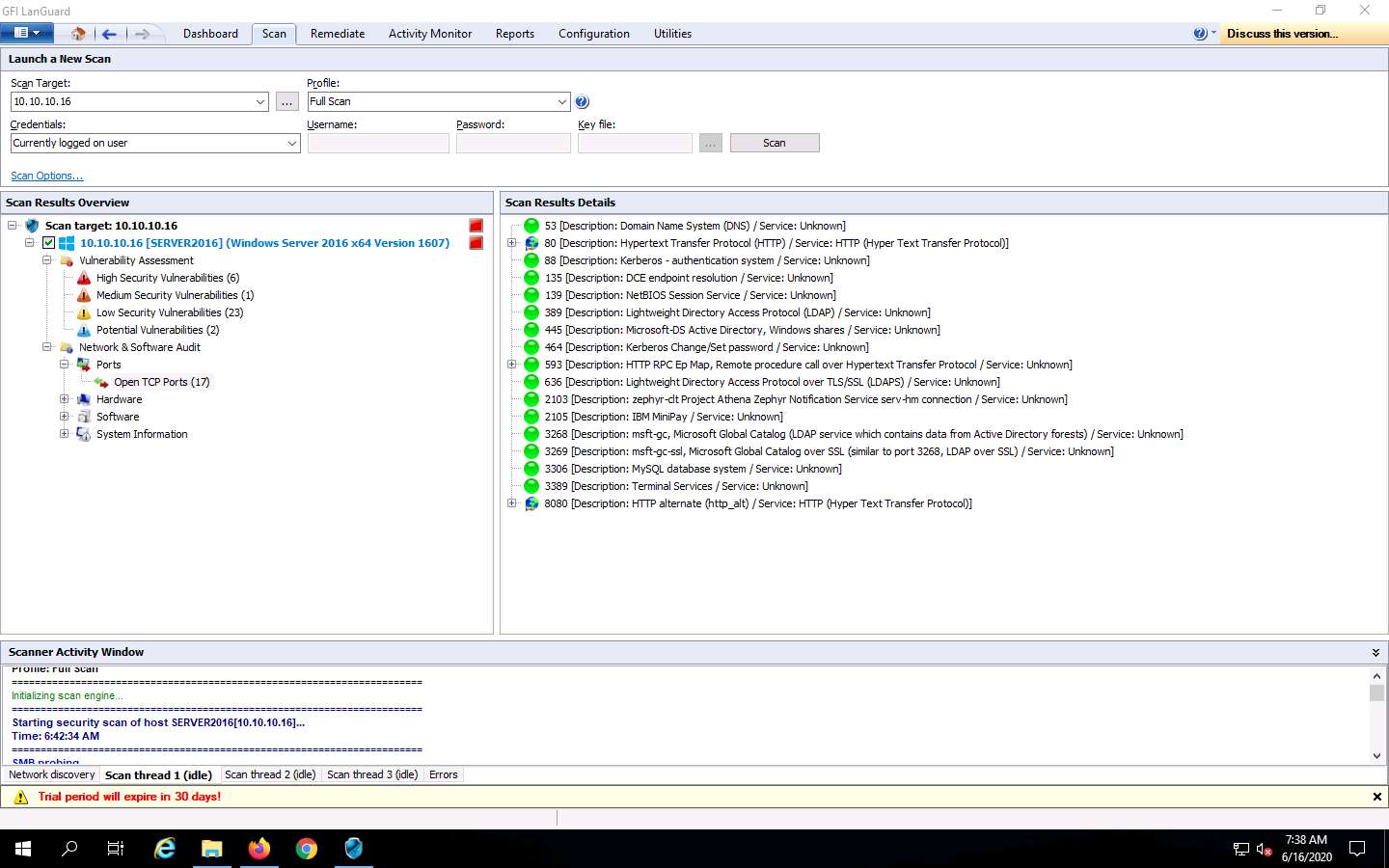Click browse button beside Scan Target
This screenshot has height=868, width=1389.
click(x=287, y=102)
